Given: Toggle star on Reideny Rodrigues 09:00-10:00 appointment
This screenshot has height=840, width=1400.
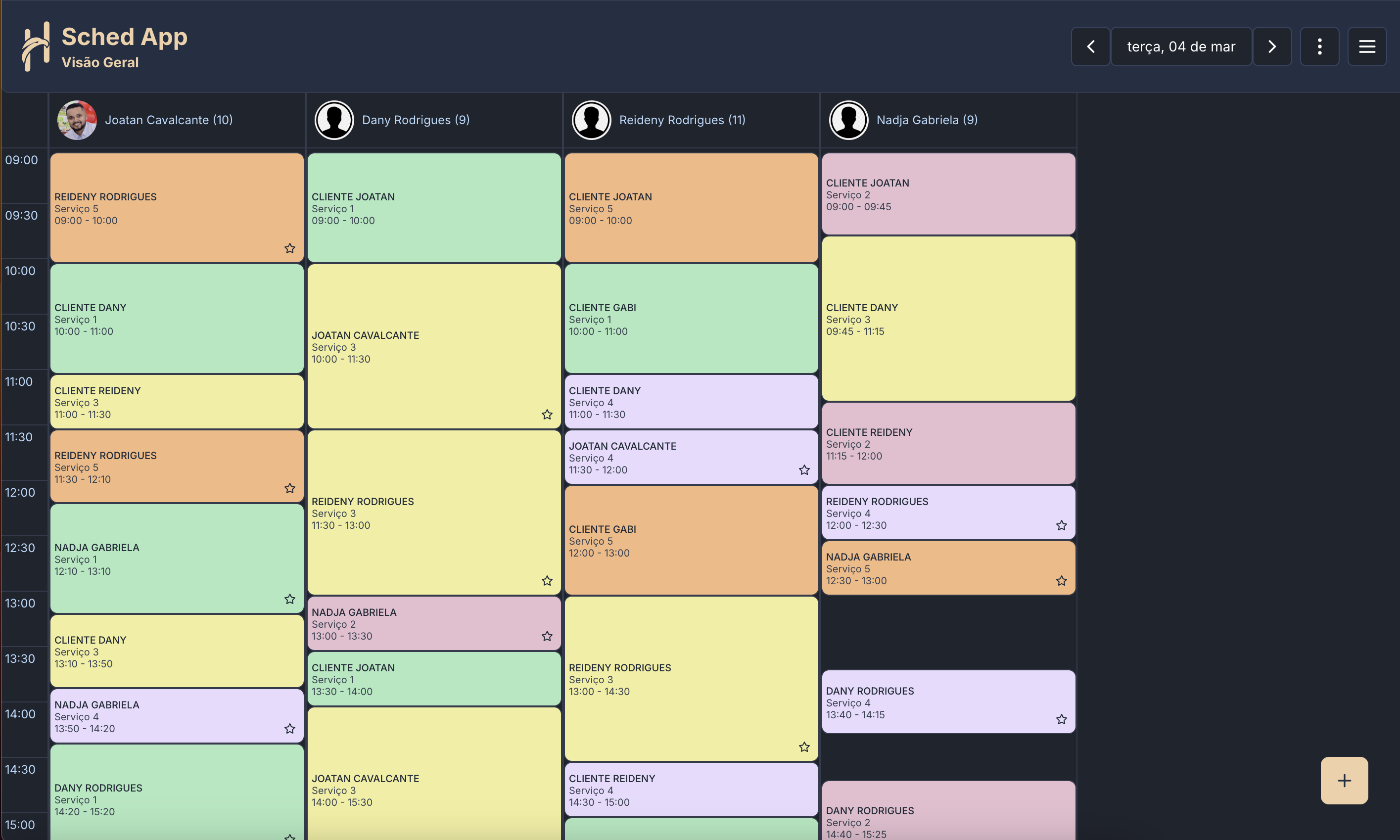Looking at the screenshot, I should tap(290, 248).
